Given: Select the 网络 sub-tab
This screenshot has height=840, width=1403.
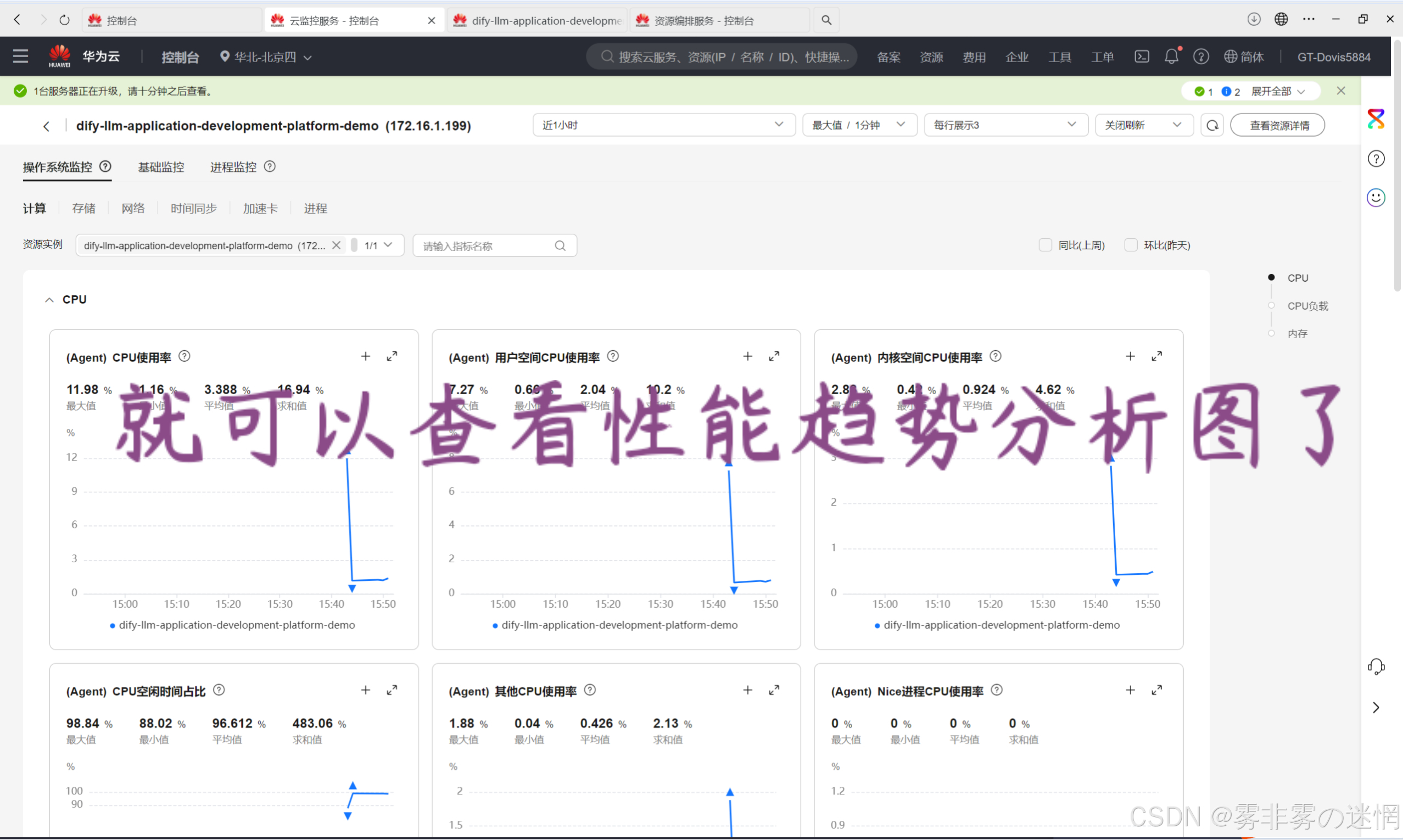Looking at the screenshot, I should [133, 208].
